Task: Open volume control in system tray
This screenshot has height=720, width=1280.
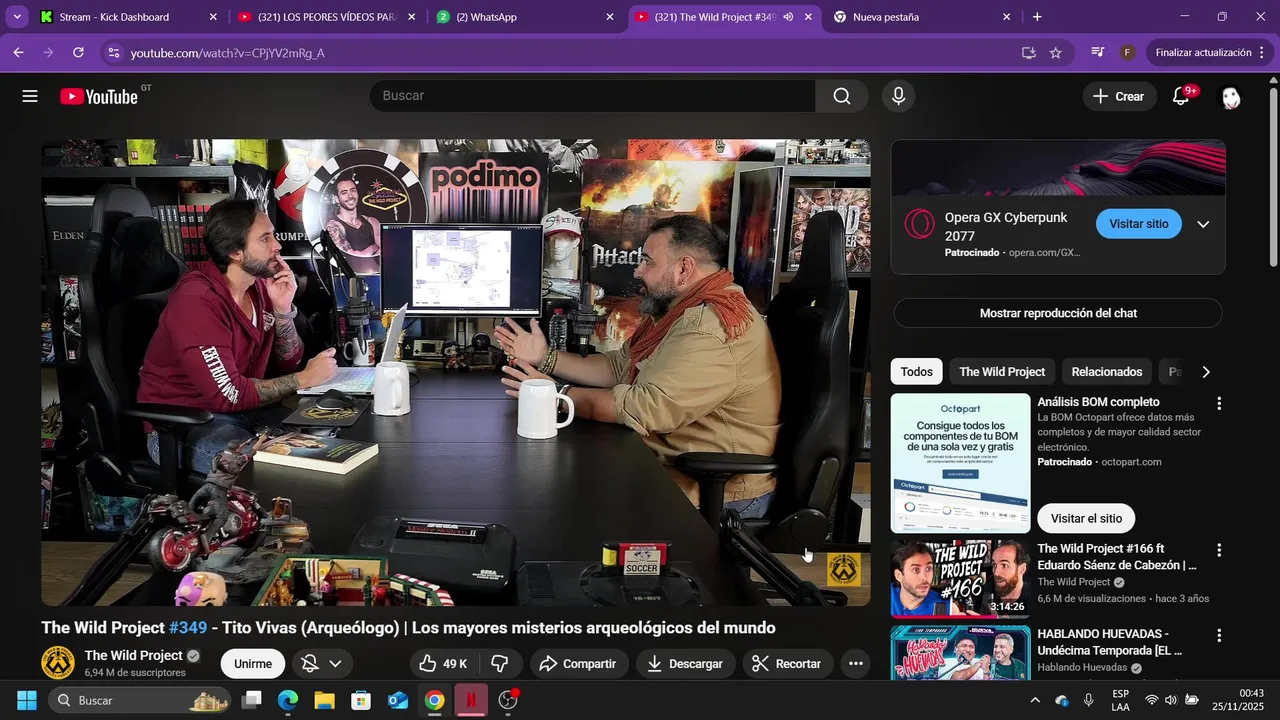Action: coord(1170,700)
